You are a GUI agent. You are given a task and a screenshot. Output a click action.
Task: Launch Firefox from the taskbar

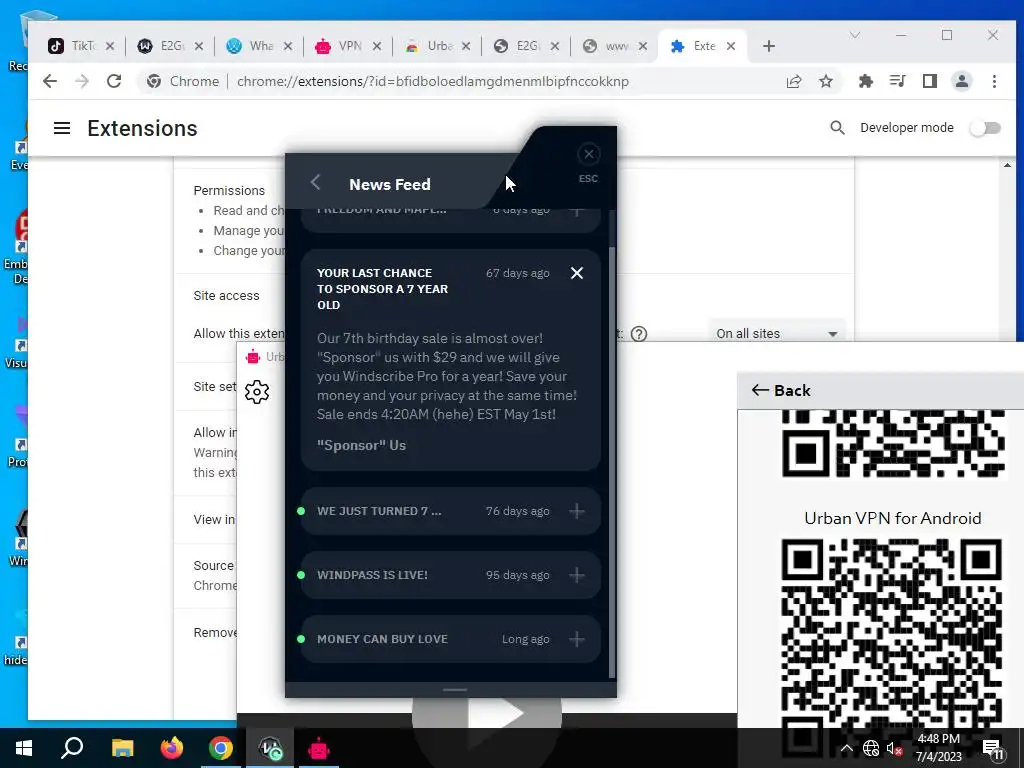pyautogui.click(x=172, y=748)
